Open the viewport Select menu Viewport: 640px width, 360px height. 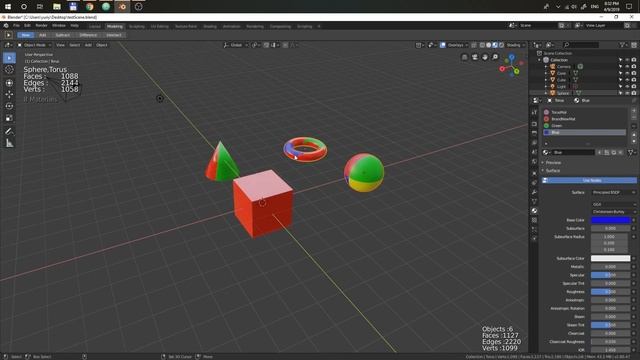click(x=74, y=45)
